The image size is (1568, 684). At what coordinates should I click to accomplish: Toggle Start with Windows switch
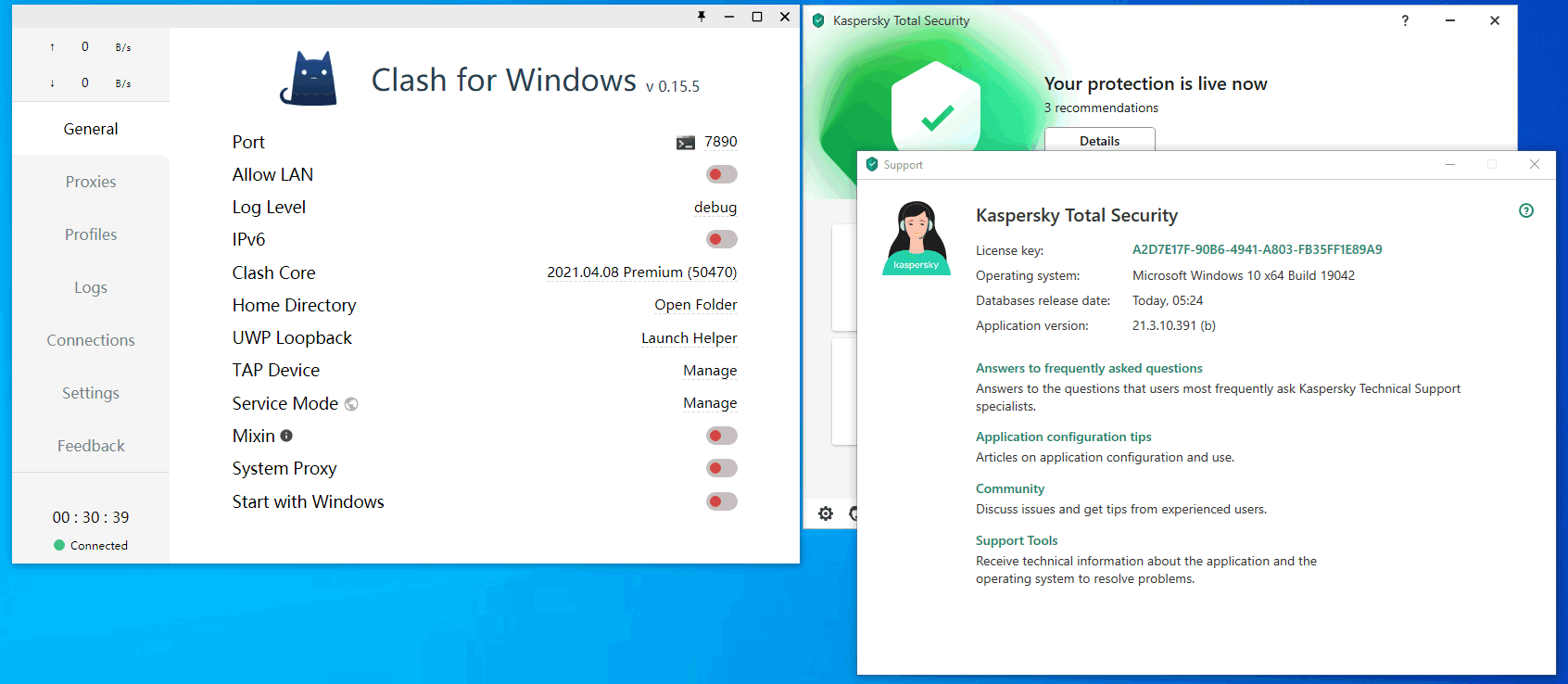point(722,501)
